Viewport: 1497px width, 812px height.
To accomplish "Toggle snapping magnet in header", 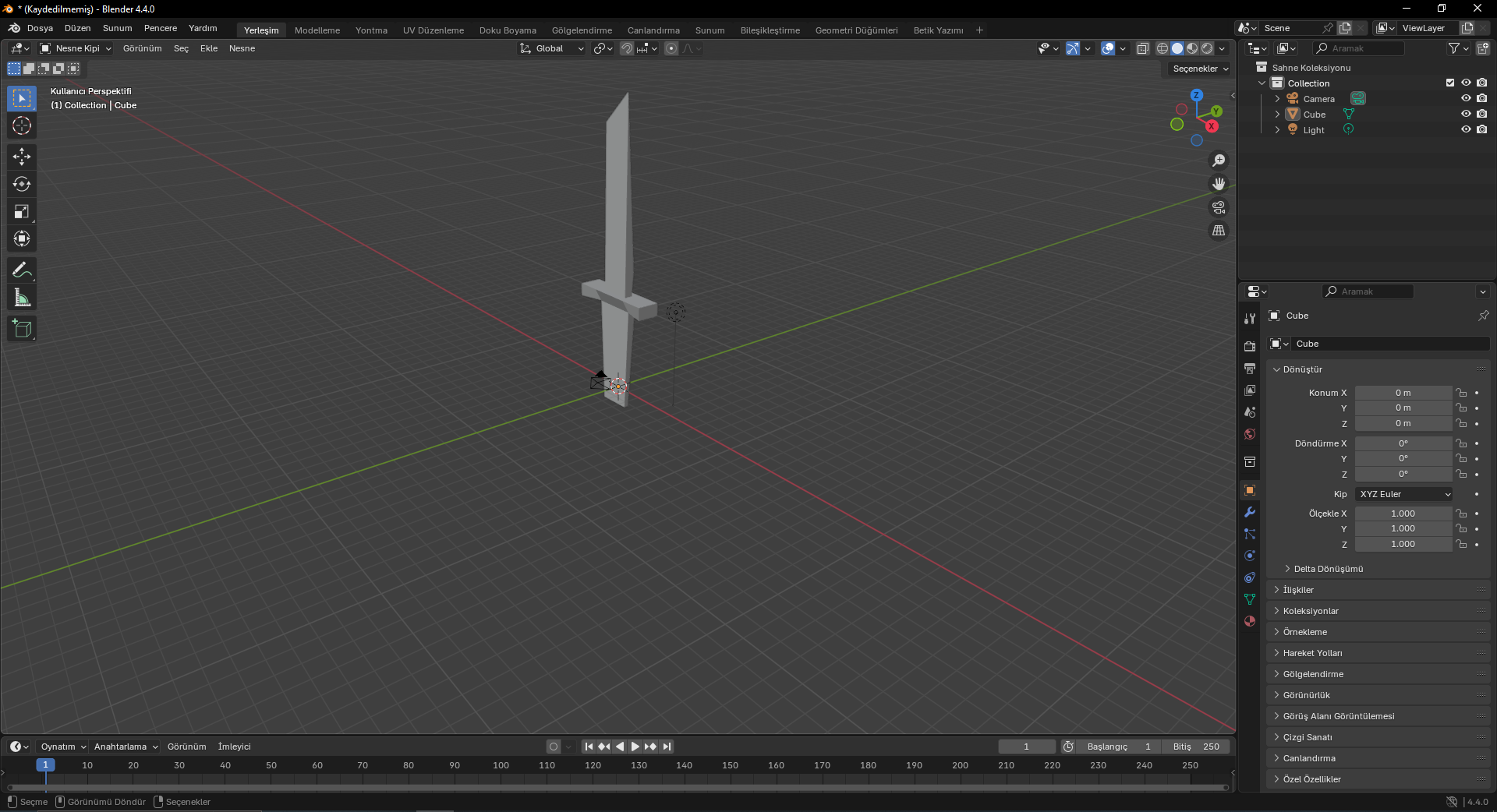I will (626, 48).
